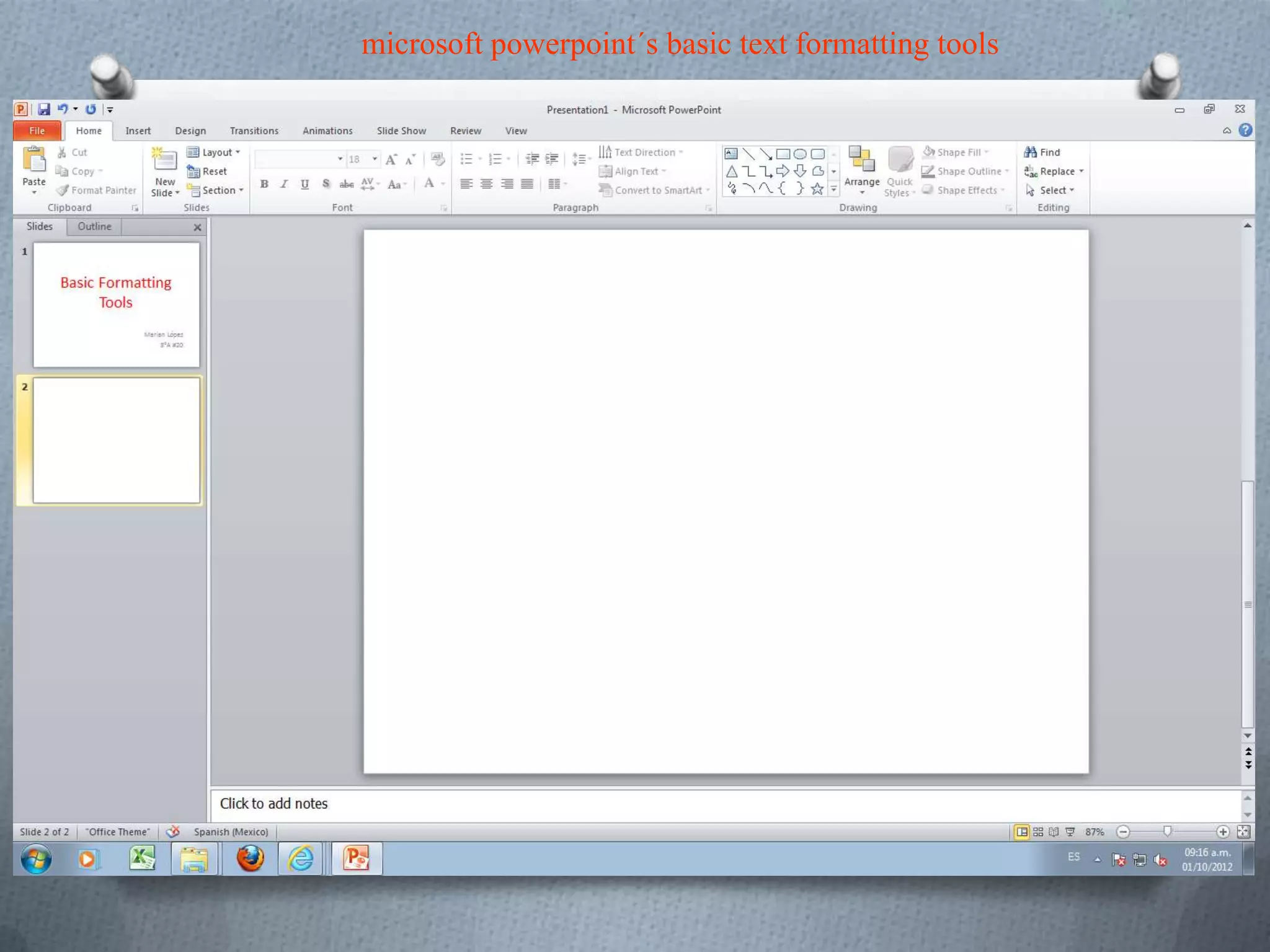The width and height of the screenshot is (1270, 952).
Task: Open the Layout dropdown
Action: point(215,152)
